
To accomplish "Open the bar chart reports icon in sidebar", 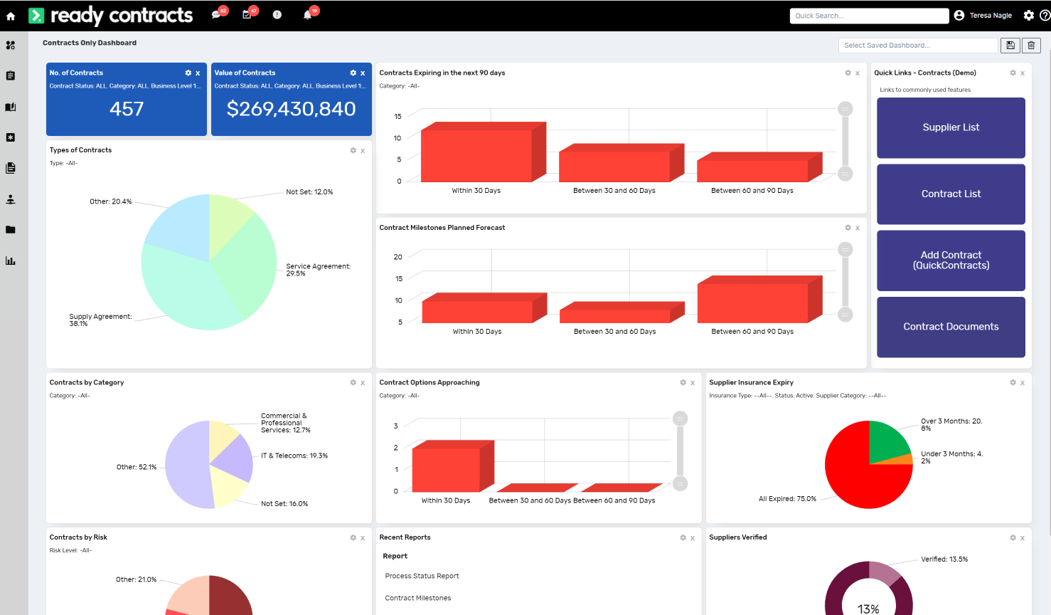I will pyautogui.click(x=11, y=261).
